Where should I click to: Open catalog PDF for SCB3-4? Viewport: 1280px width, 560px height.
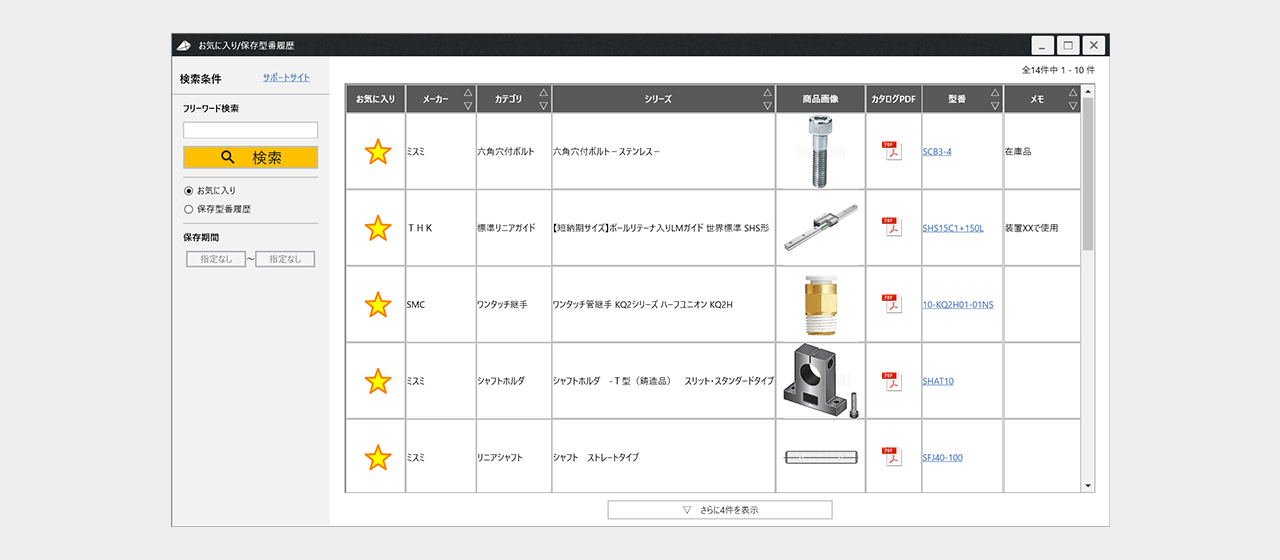(891, 151)
